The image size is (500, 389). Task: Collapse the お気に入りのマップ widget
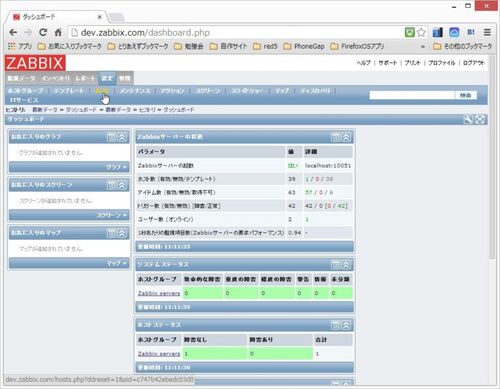[122, 233]
